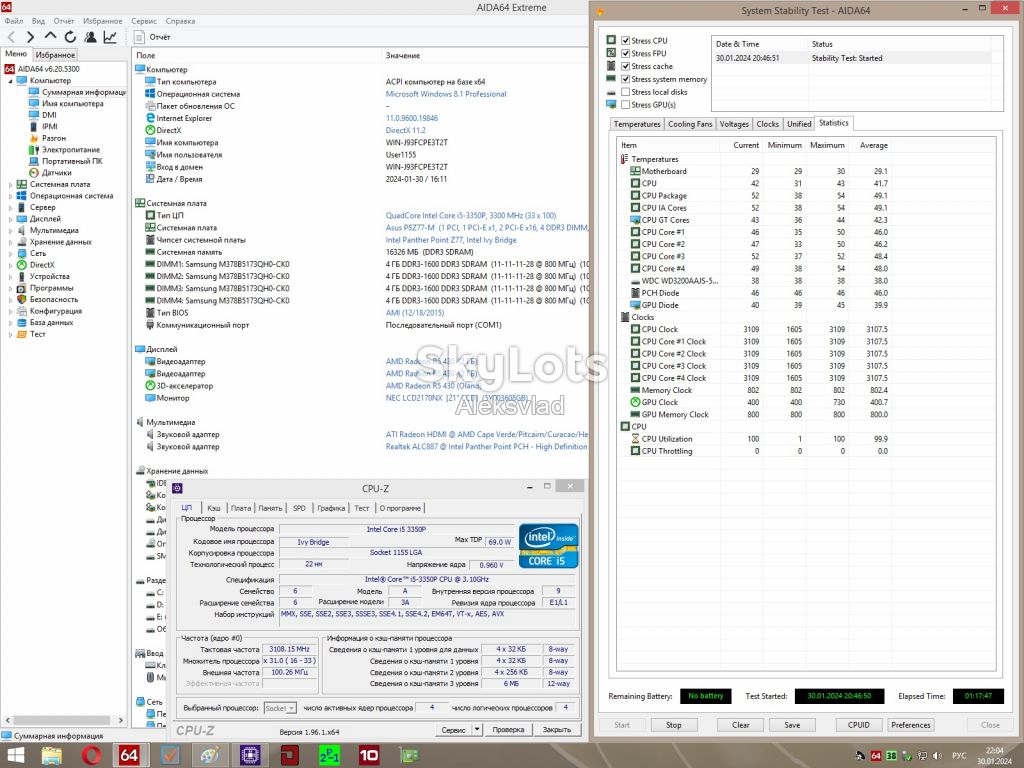Click the Отчёт report toolbar button
1024x768 pixels.
point(152,37)
